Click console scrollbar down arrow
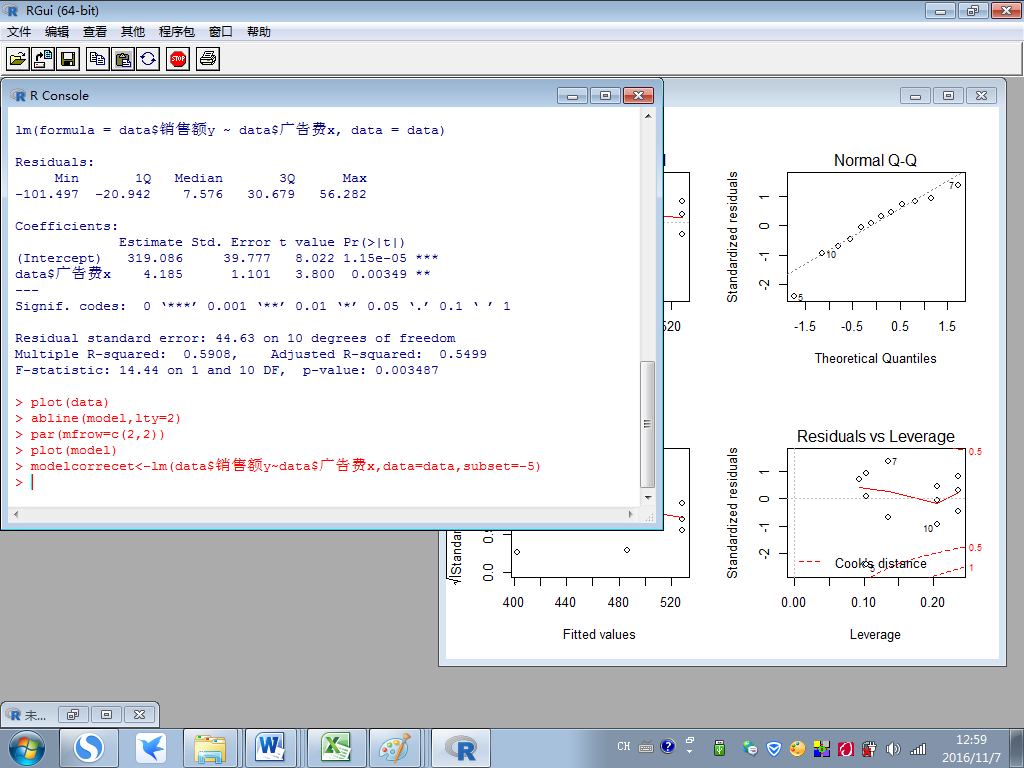 click(648, 498)
